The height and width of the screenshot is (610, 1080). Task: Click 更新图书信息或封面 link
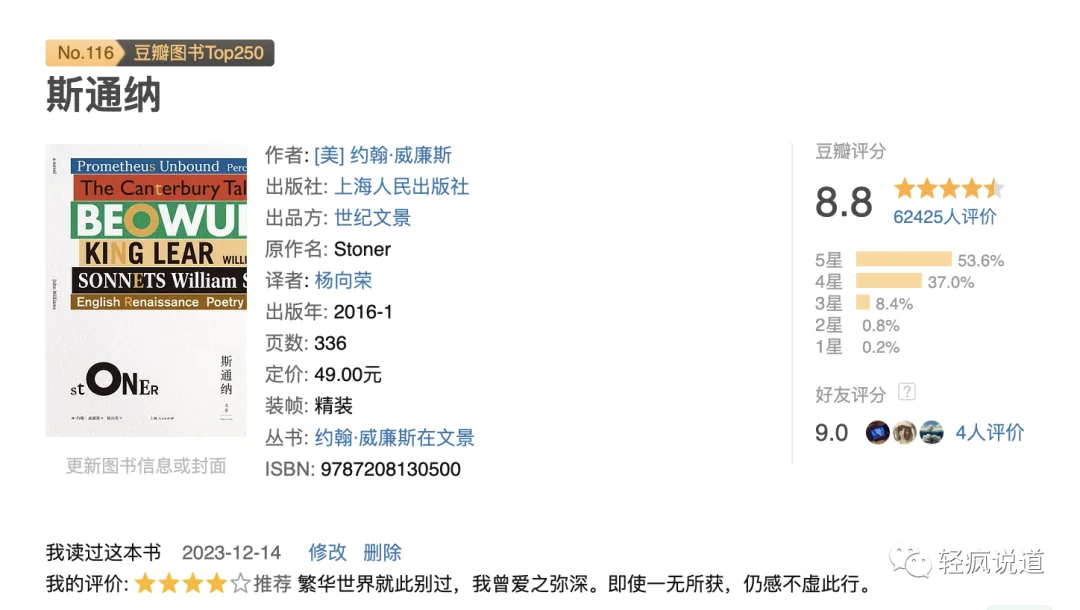(146, 466)
